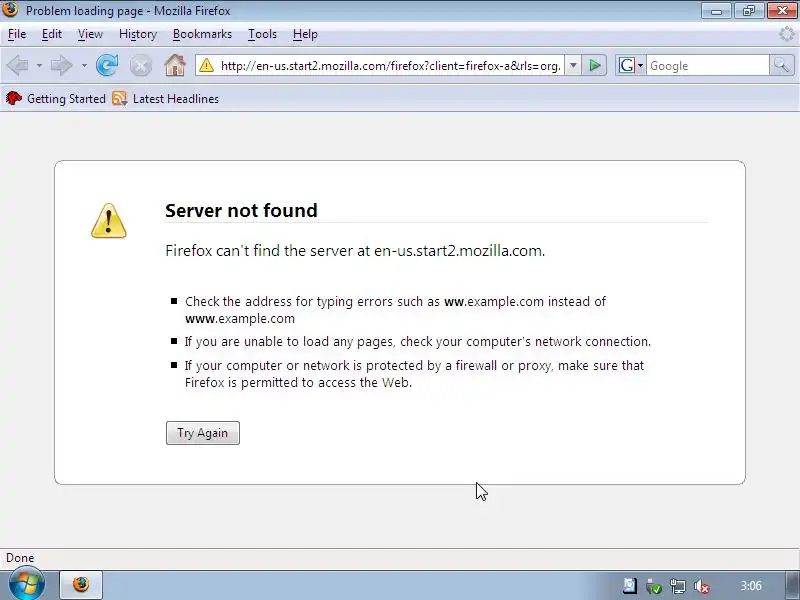The image size is (800, 600).
Task: Click the security shield tray icon
Action: 654,586
